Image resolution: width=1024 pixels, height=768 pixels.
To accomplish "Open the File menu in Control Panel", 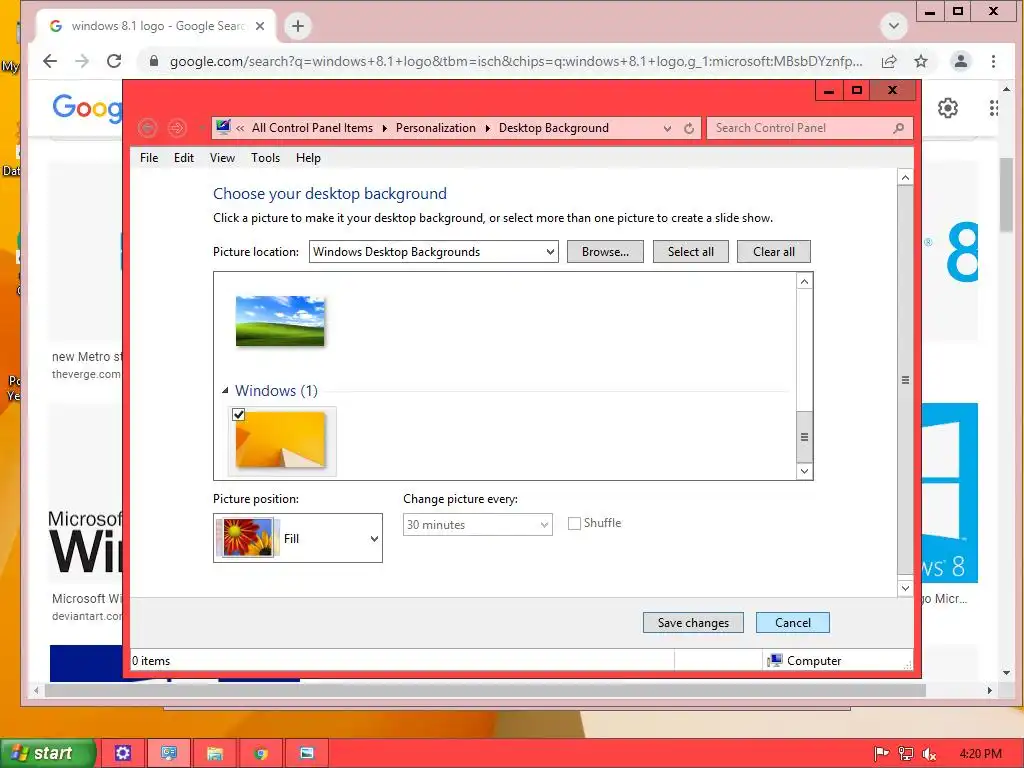I will (149, 157).
